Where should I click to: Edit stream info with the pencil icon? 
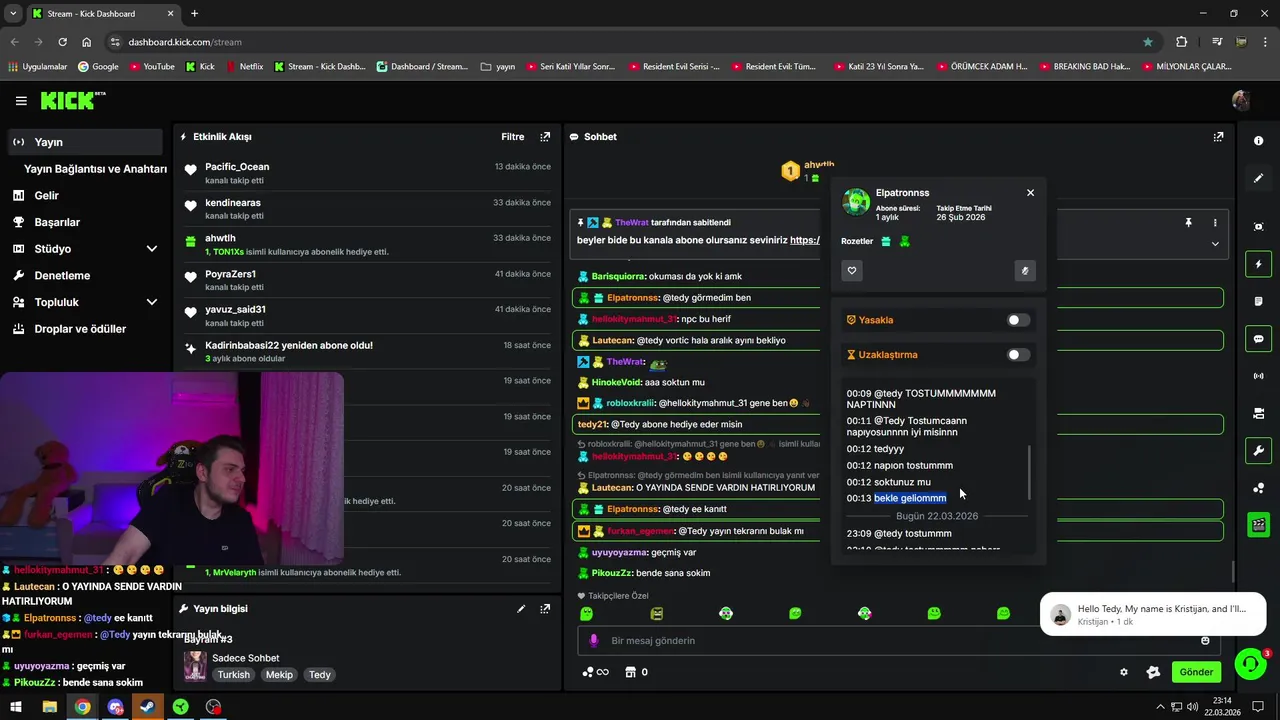(521, 608)
